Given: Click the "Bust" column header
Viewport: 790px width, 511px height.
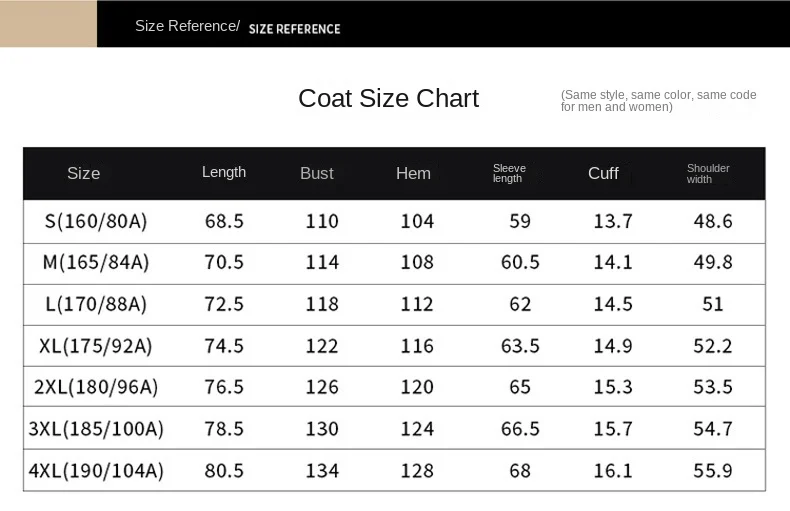Looking at the screenshot, I should tap(317, 173).
